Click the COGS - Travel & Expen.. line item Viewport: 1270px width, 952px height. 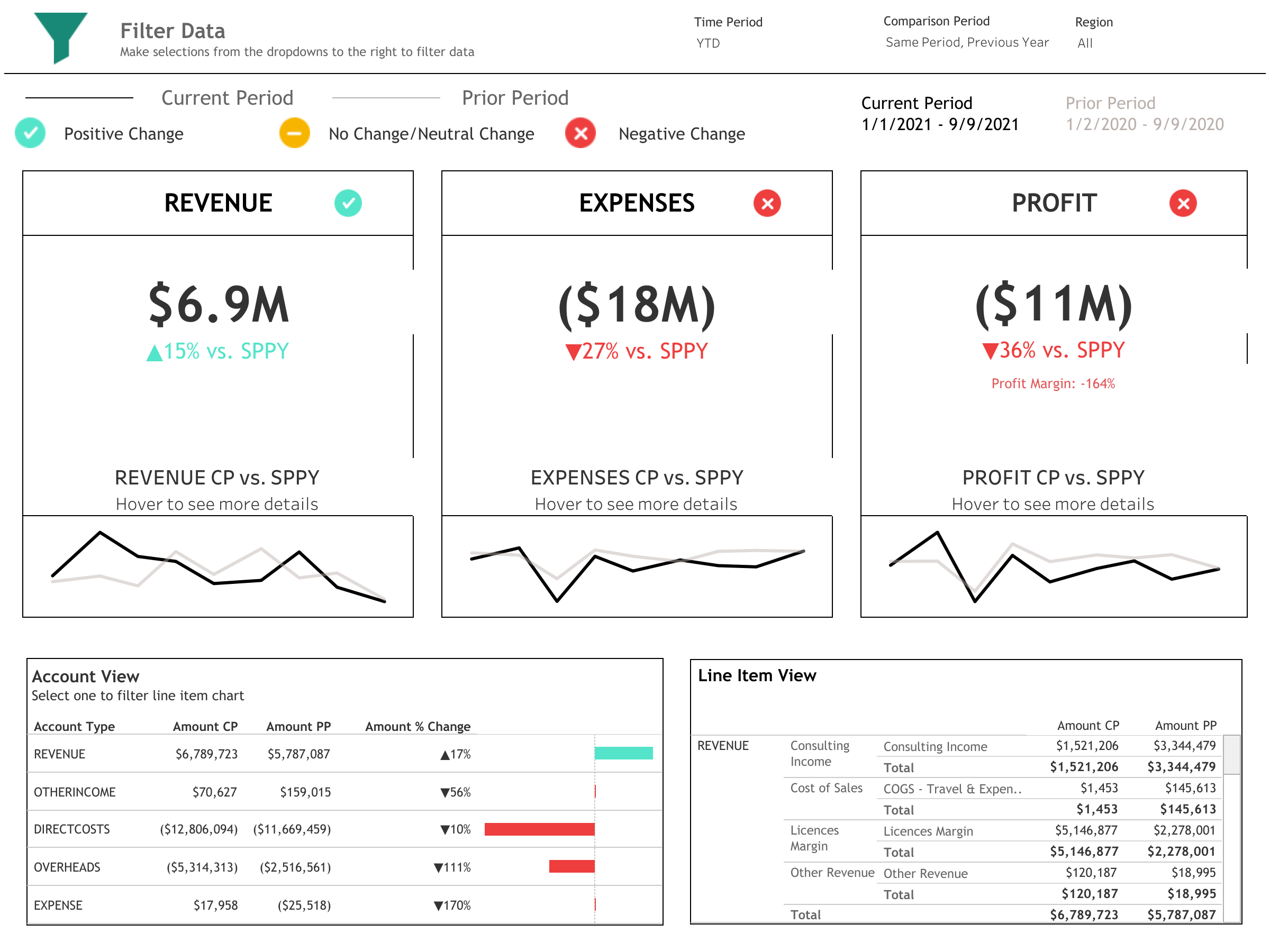(x=952, y=789)
